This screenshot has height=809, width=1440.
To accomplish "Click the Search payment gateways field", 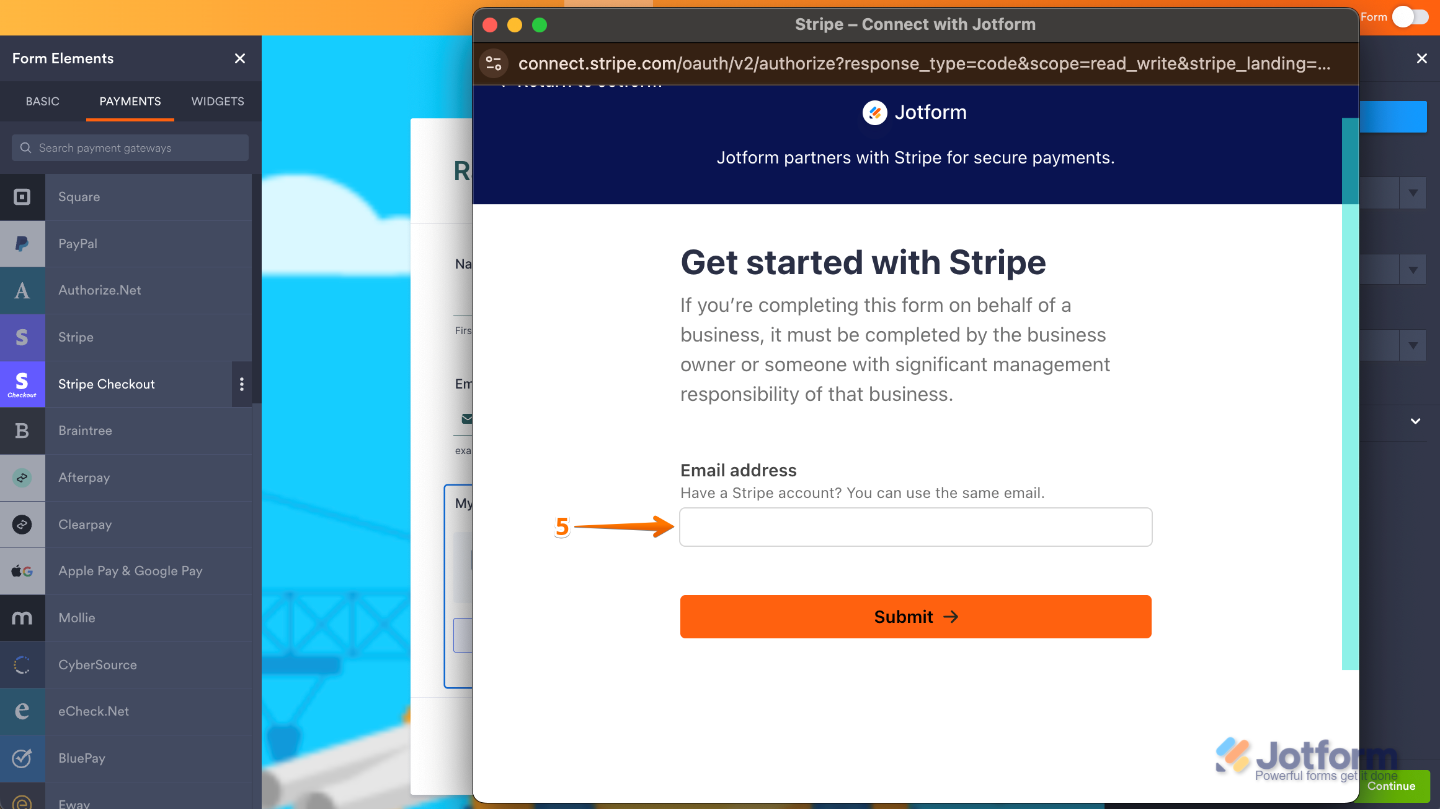I will (x=130, y=148).
